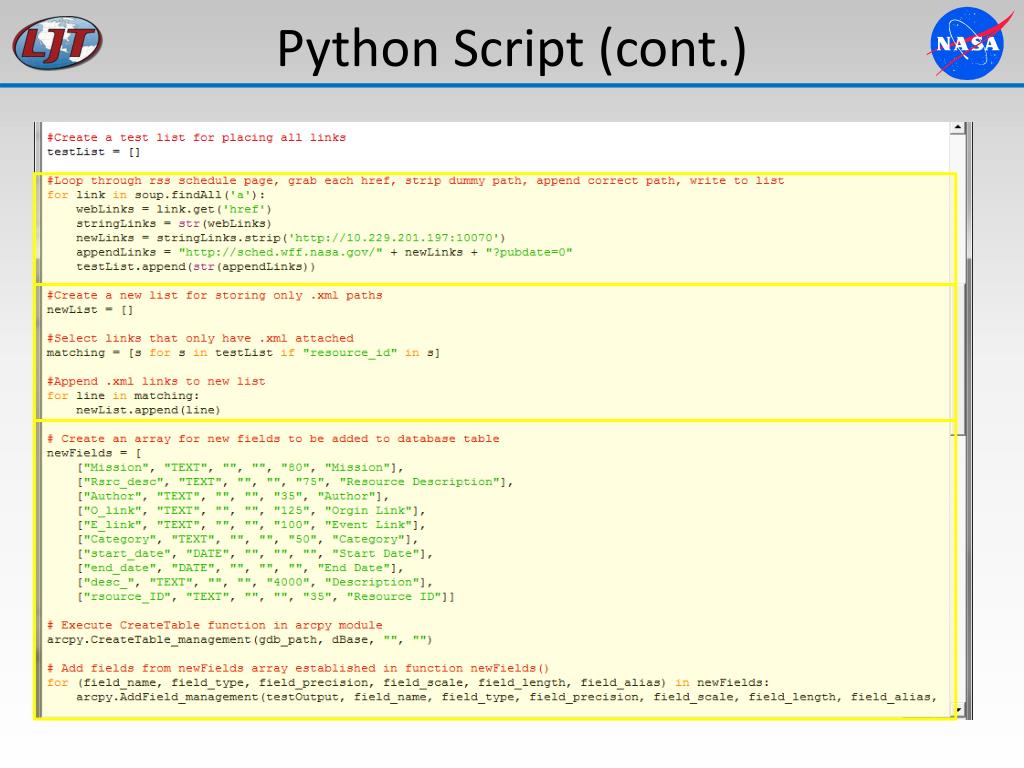Click the 'newList.append(line)' statement
The image size is (1024, 768).
click(148, 410)
